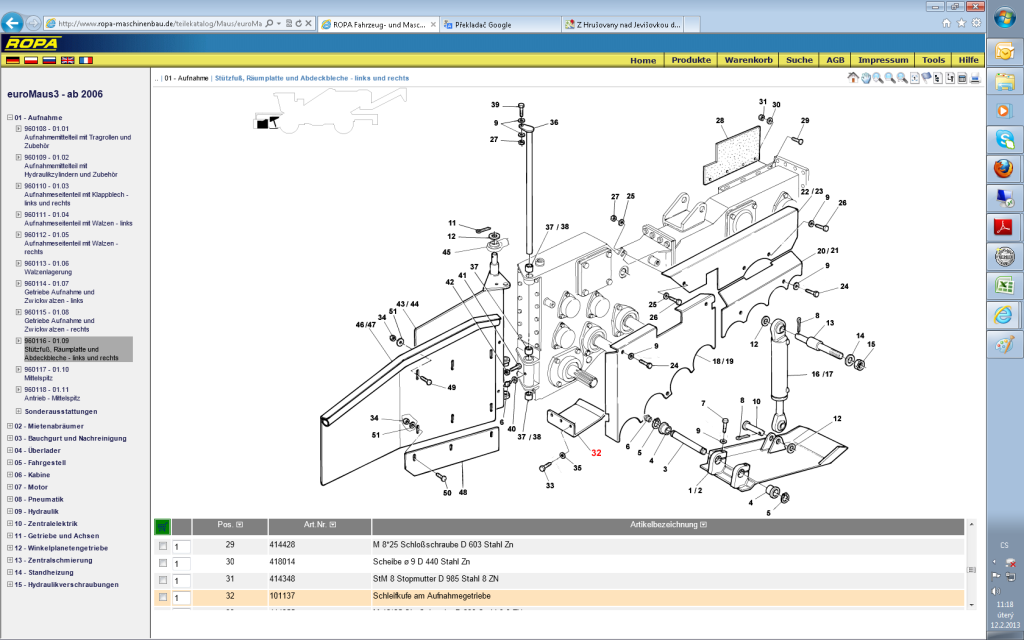Click the Windows Start orb
Viewport: 1024px width, 640px height.
[1004, 18]
